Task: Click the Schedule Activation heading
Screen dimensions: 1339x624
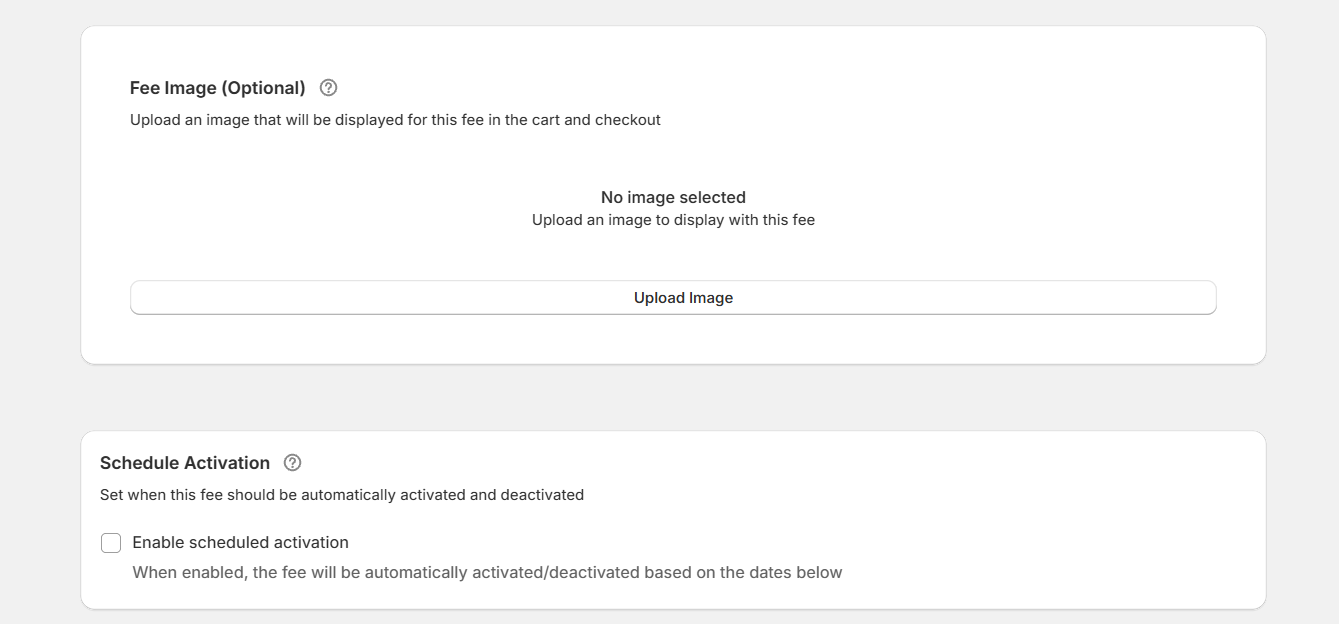Action: [x=184, y=462]
